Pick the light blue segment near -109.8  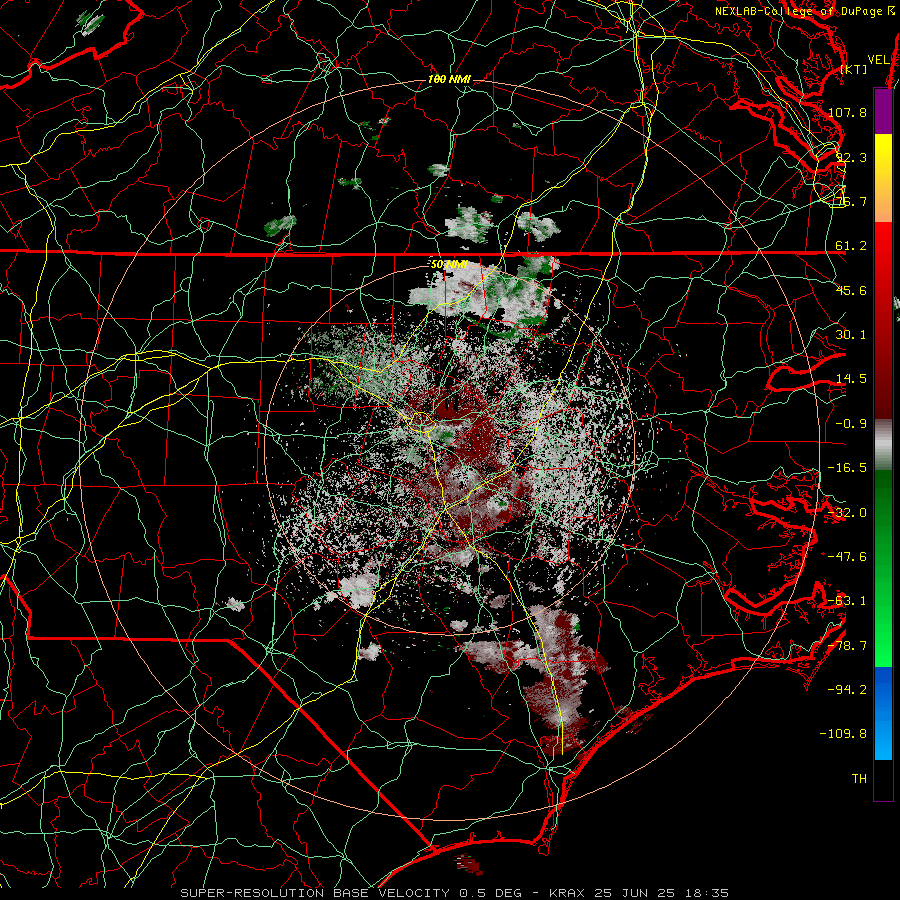coord(883,738)
